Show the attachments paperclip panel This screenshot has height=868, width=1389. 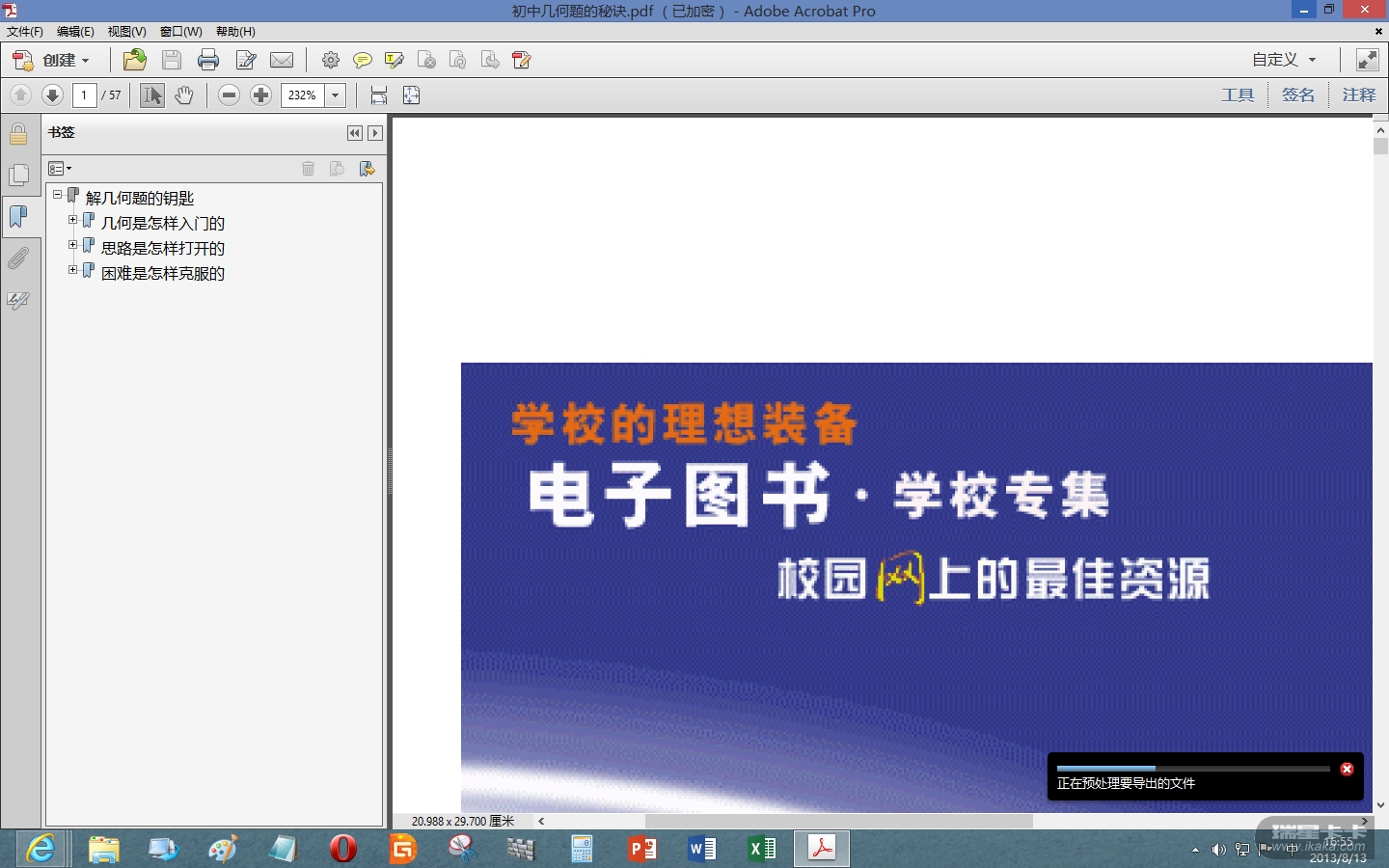[18, 258]
